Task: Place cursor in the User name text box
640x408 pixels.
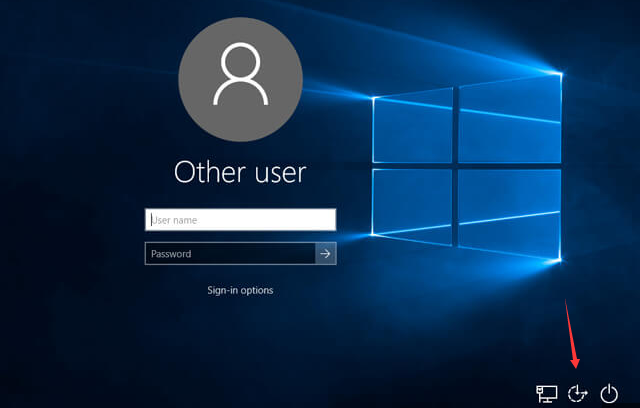Action: [240, 220]
